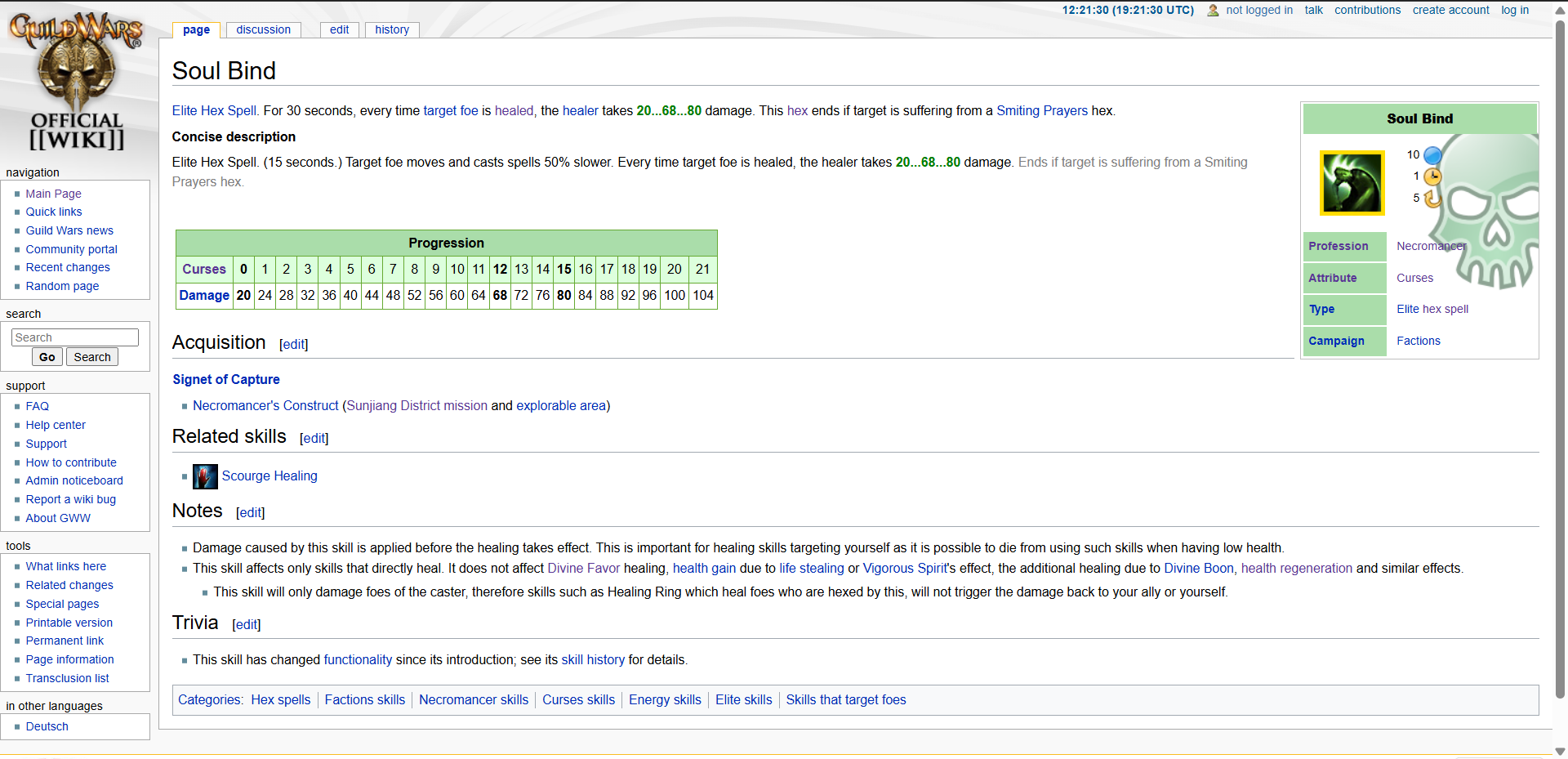Open the Smiting Prayers link
This screenshot has height=759, width=1568.
click(1042, 110)
